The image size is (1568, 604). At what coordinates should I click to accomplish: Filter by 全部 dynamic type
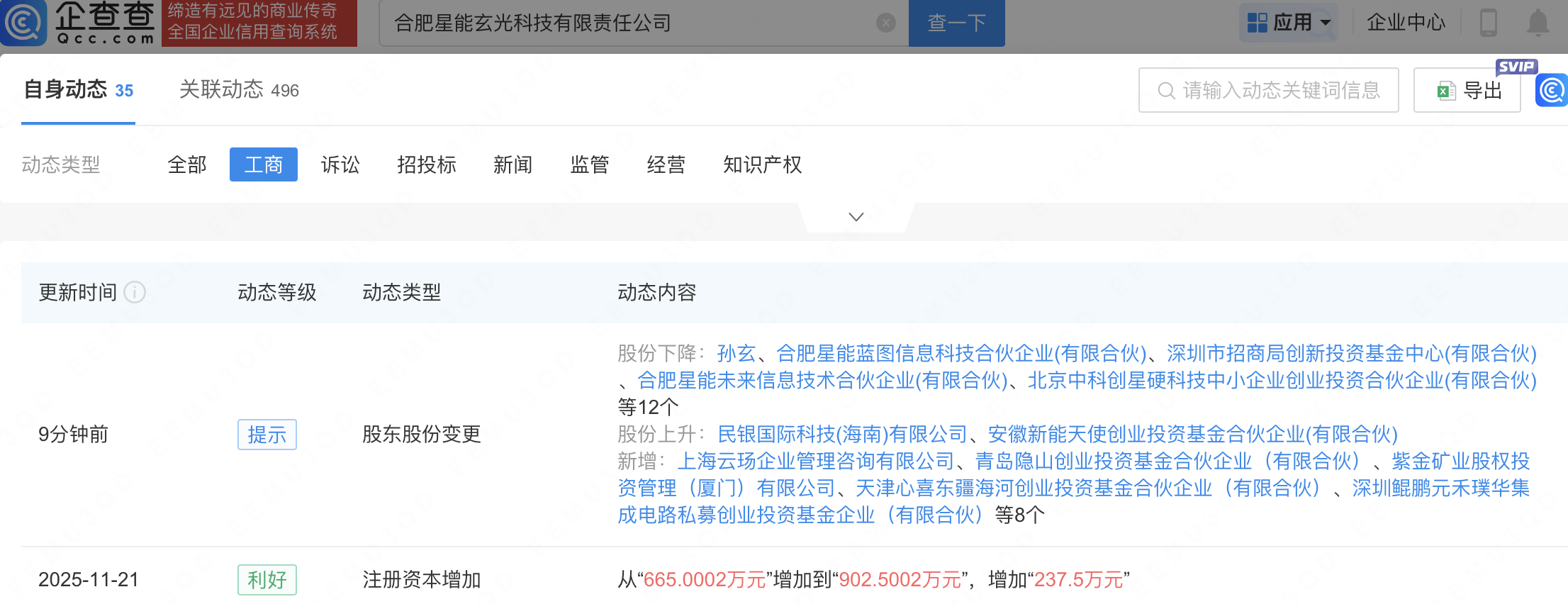pyautogui.click(x=187, y=164)
